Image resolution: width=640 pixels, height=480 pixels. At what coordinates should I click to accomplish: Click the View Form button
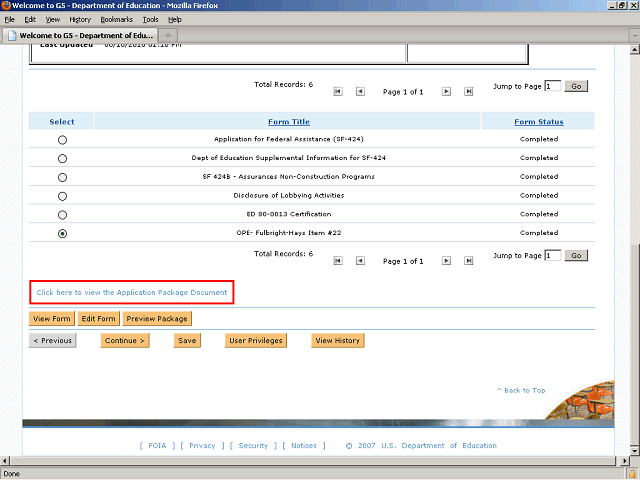(52, 319)
